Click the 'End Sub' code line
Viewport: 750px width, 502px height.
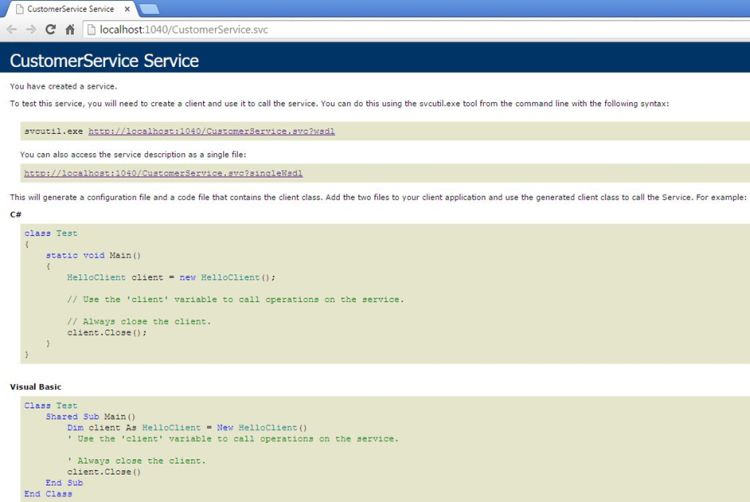tap(65, 482)
